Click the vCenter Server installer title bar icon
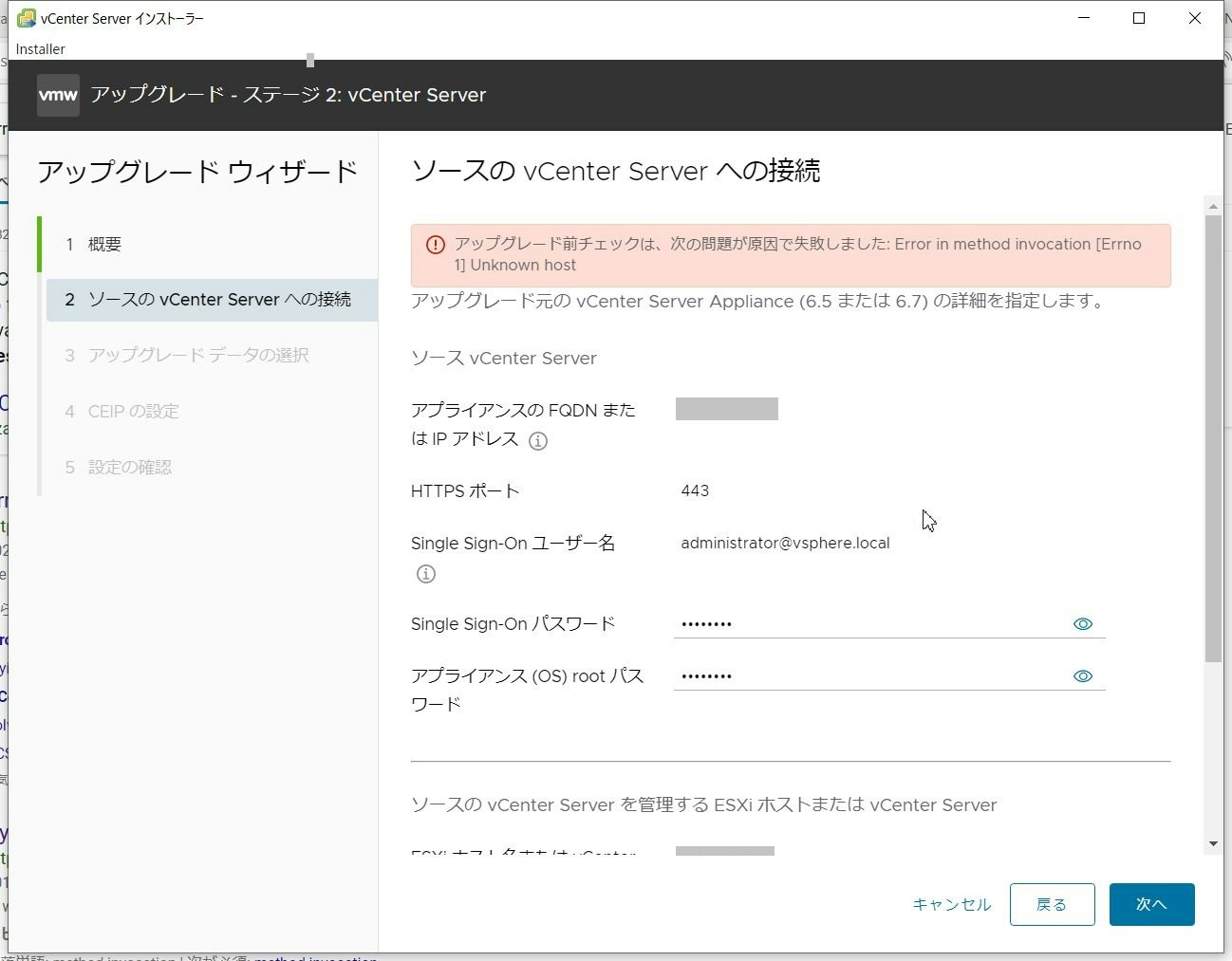The image size is (1232, 961). (27, 18)
